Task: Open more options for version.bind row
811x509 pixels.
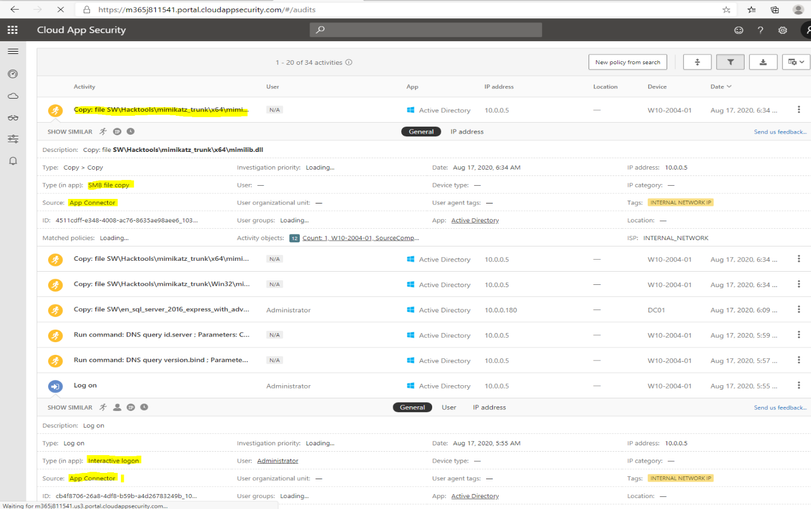Action: [x=799, y=360]
